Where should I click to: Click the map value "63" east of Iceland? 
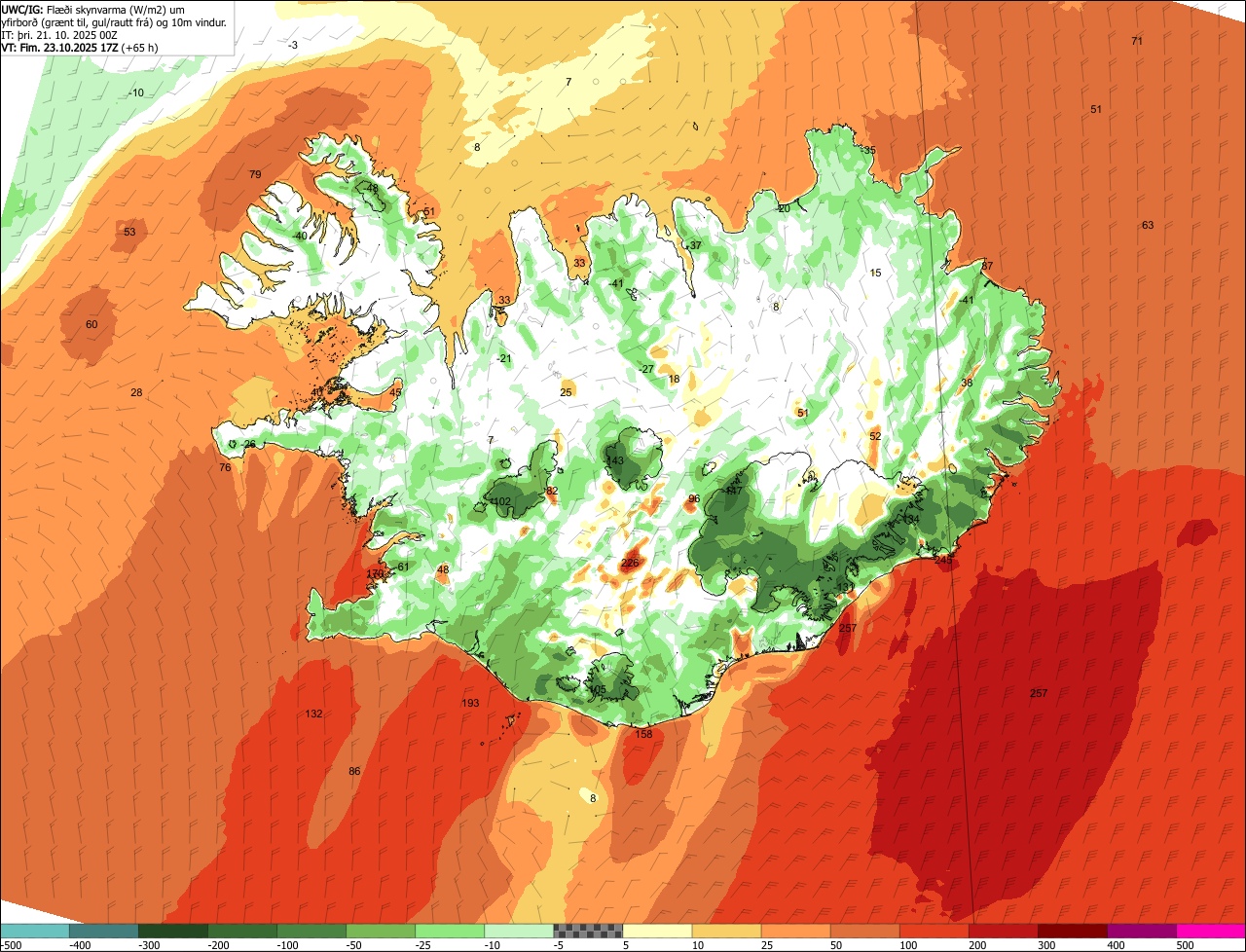pyautogui.click(x=1148, y=226)
